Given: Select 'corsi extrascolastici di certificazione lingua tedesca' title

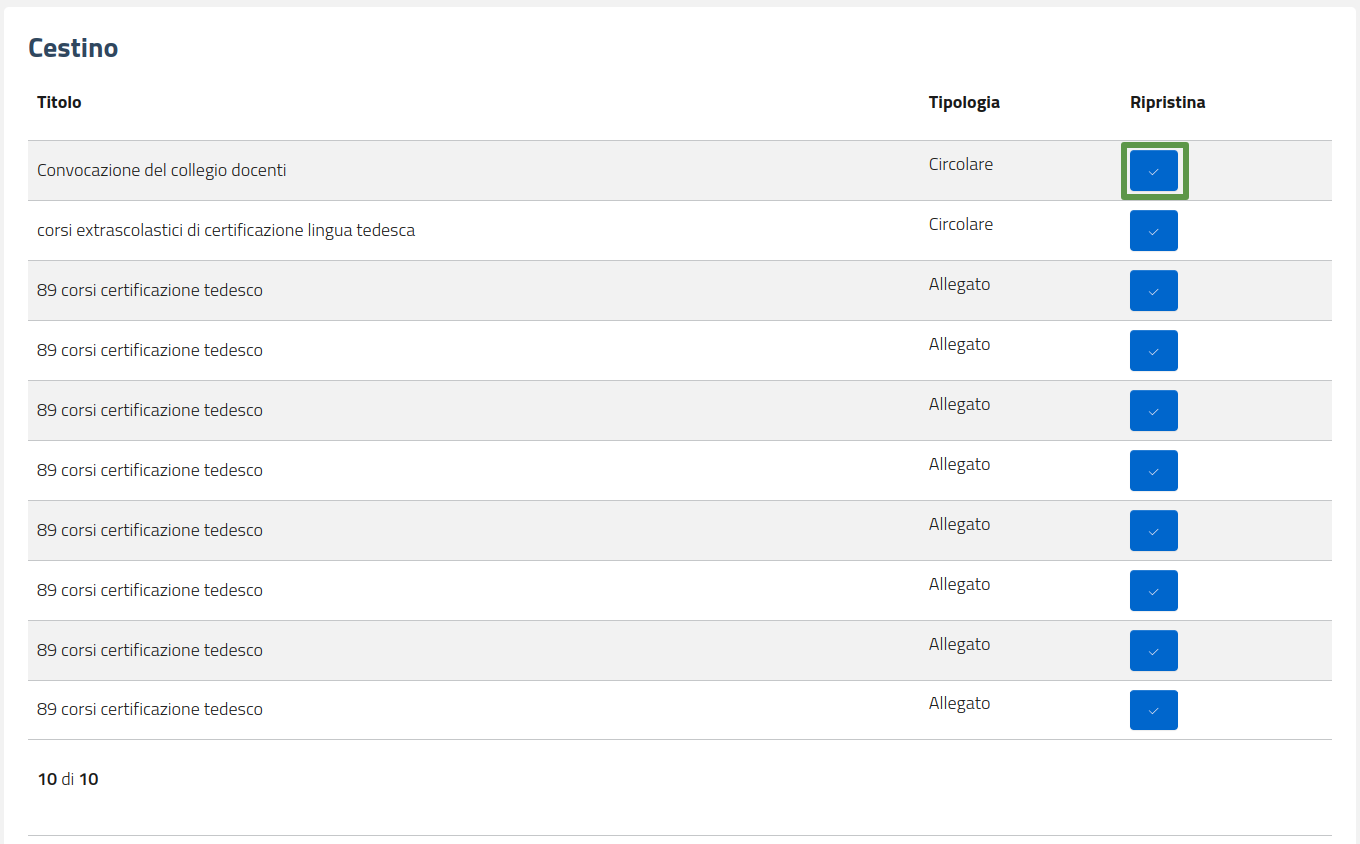Looking at the screenshot, I should tap(225, 230).
